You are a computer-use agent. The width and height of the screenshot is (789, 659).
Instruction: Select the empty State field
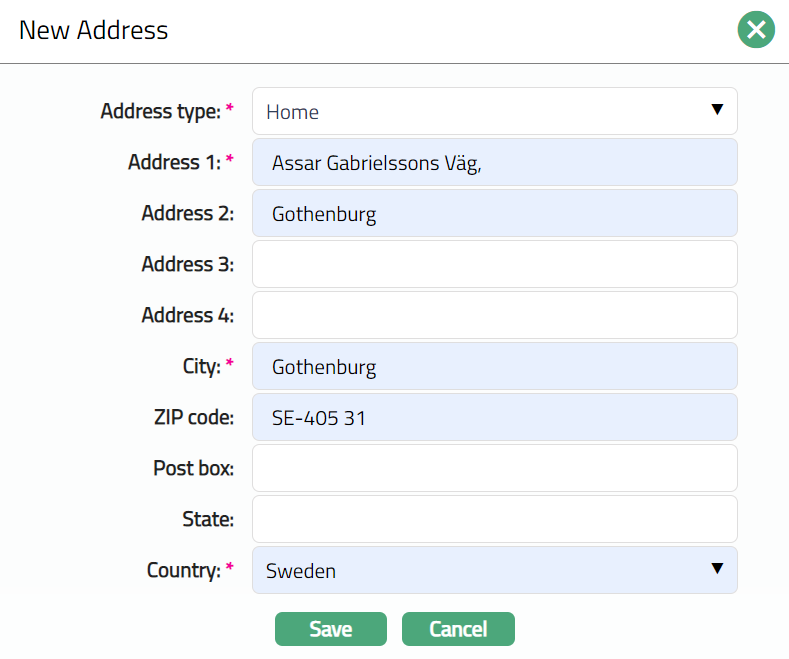[494, 519]
